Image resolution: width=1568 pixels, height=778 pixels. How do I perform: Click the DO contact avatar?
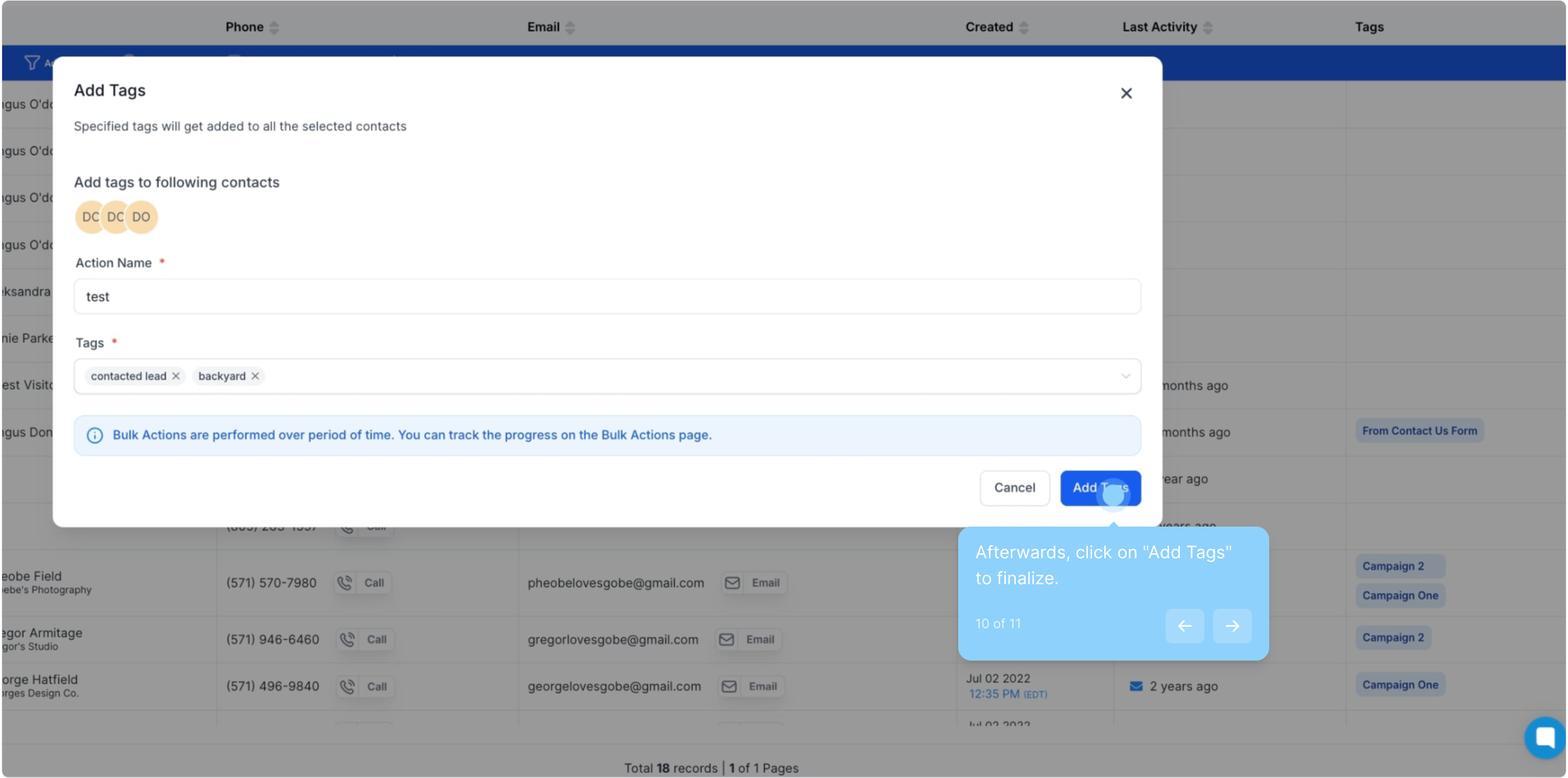point(142,217)
